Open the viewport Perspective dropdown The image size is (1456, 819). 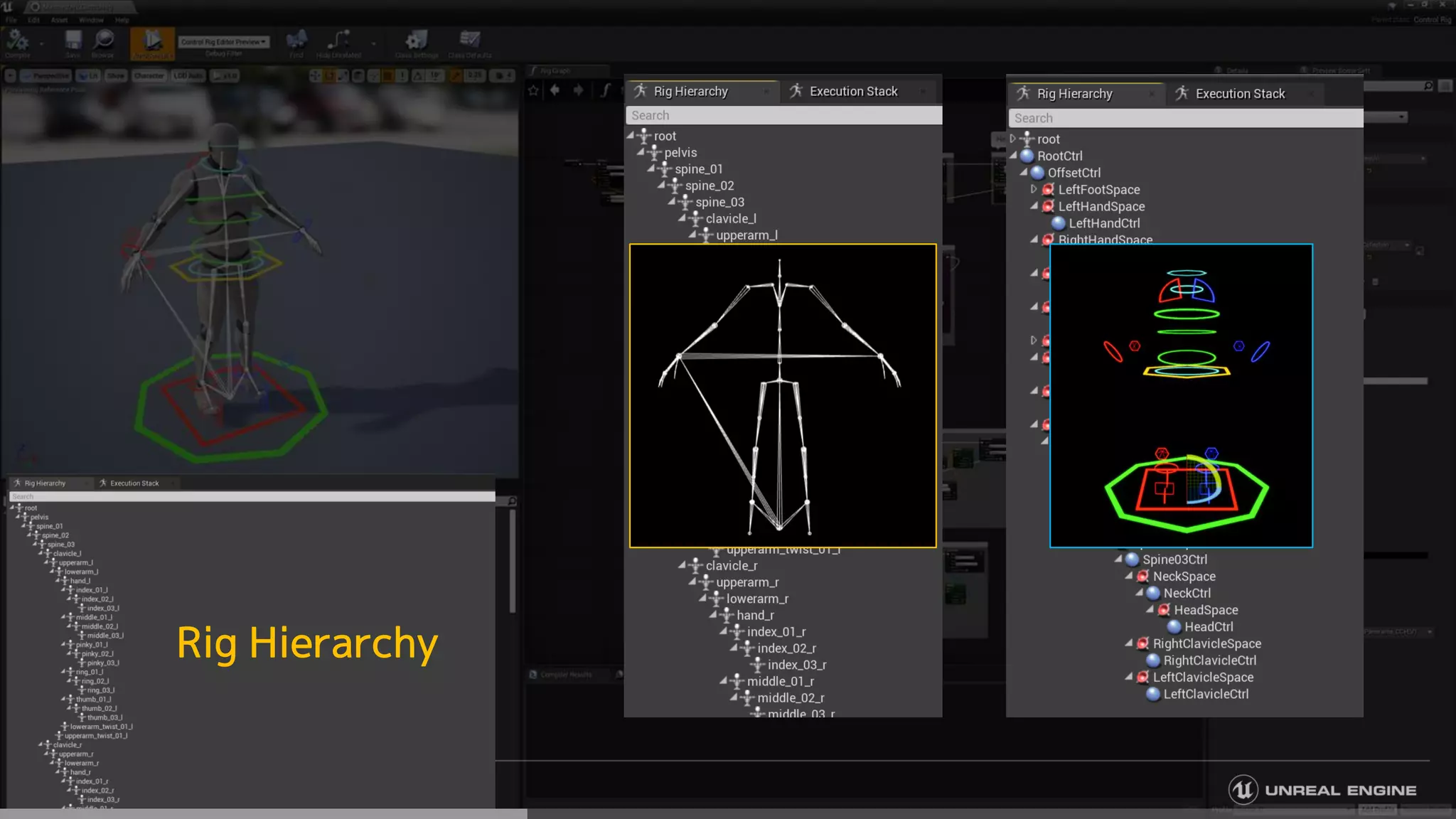click(x=46, y=75)
